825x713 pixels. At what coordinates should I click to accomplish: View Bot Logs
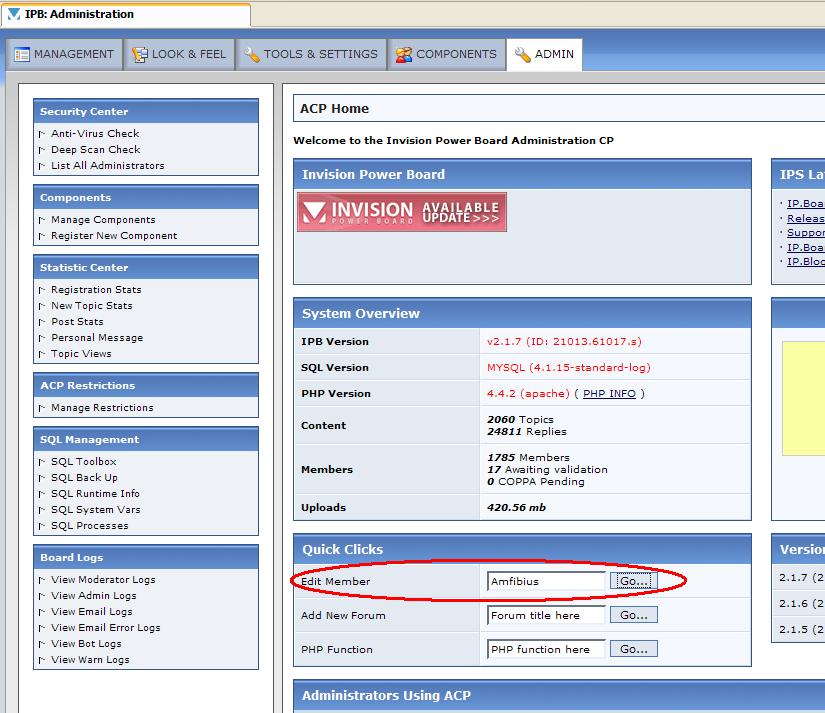pos(86,644)
